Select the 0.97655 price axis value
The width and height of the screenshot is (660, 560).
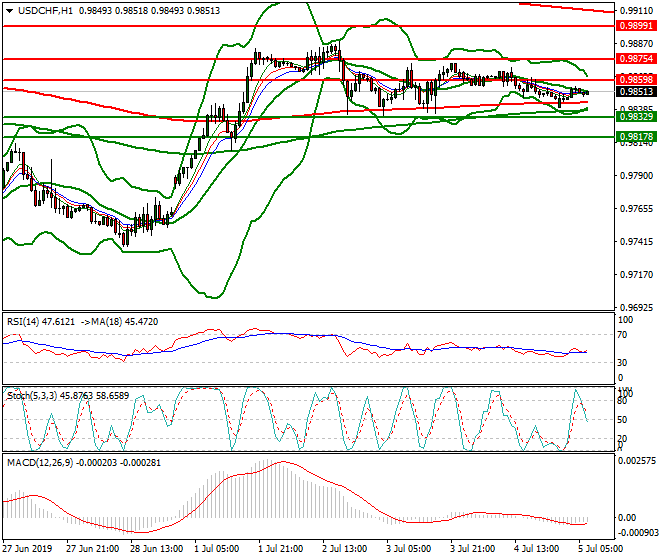click(x=636, y=209)
